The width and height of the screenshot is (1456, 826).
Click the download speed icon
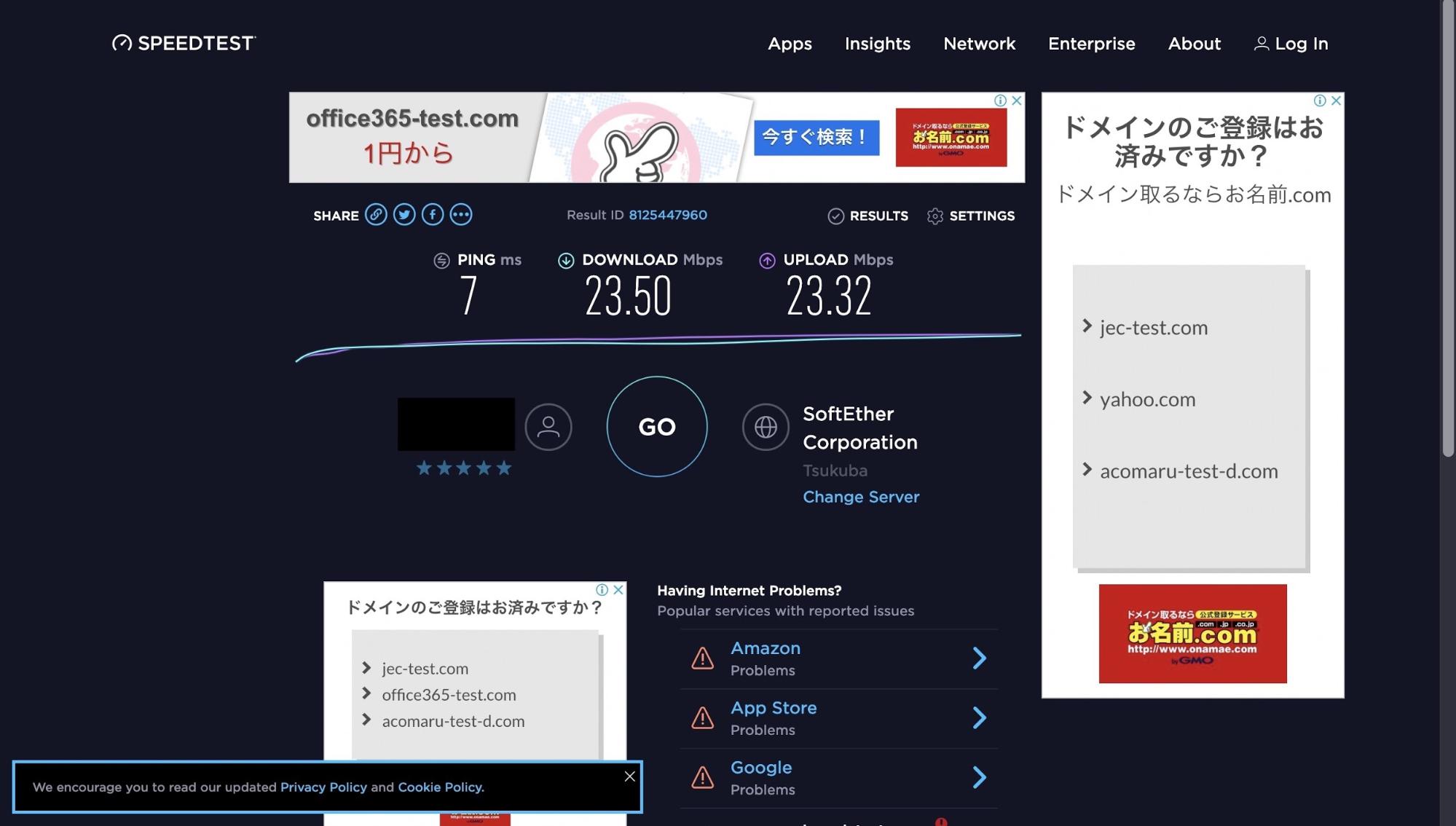coord(565,259)
